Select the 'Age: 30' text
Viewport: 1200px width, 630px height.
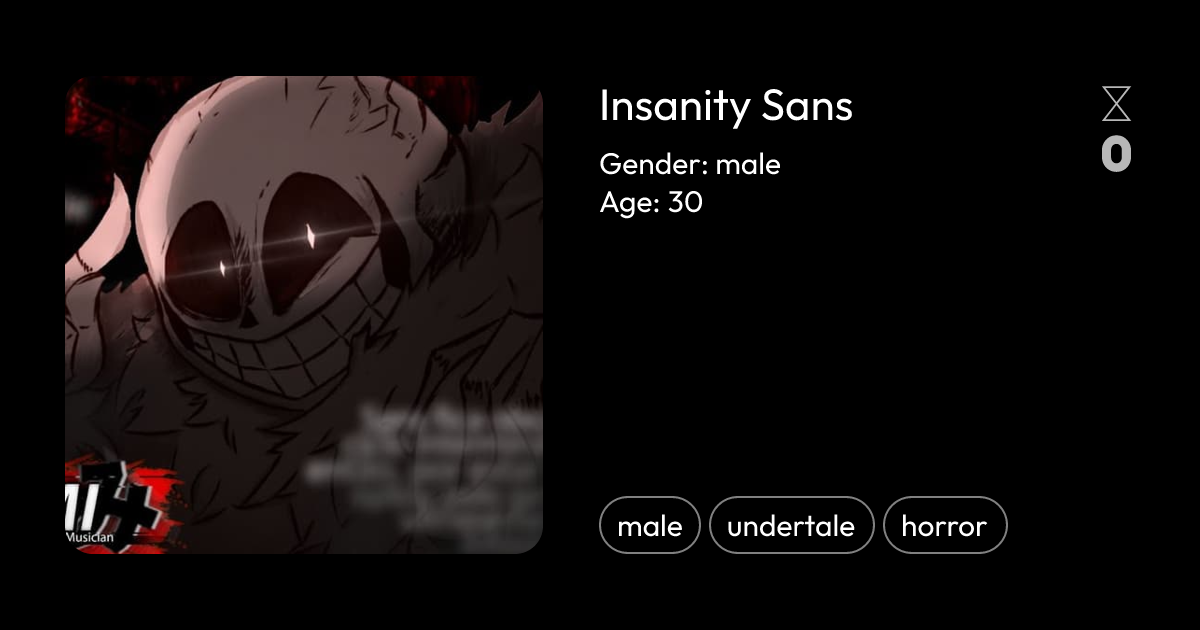pos(650,202)
